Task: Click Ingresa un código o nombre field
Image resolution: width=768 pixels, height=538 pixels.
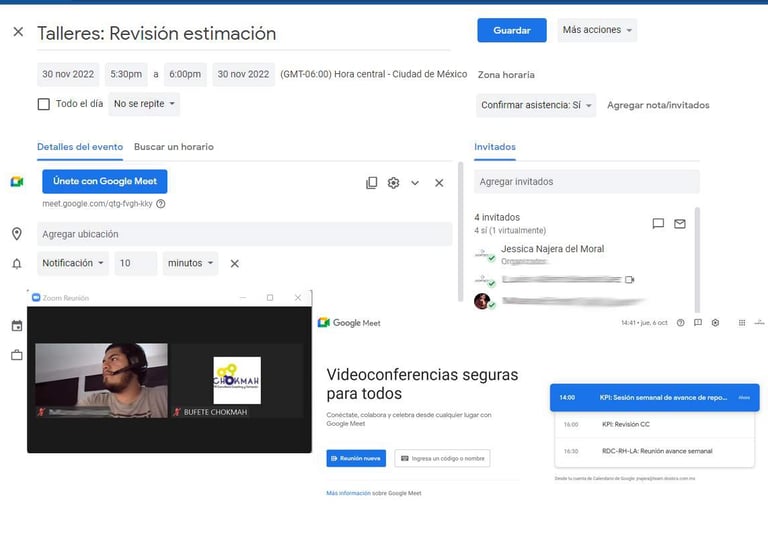Action: [442, 458]
